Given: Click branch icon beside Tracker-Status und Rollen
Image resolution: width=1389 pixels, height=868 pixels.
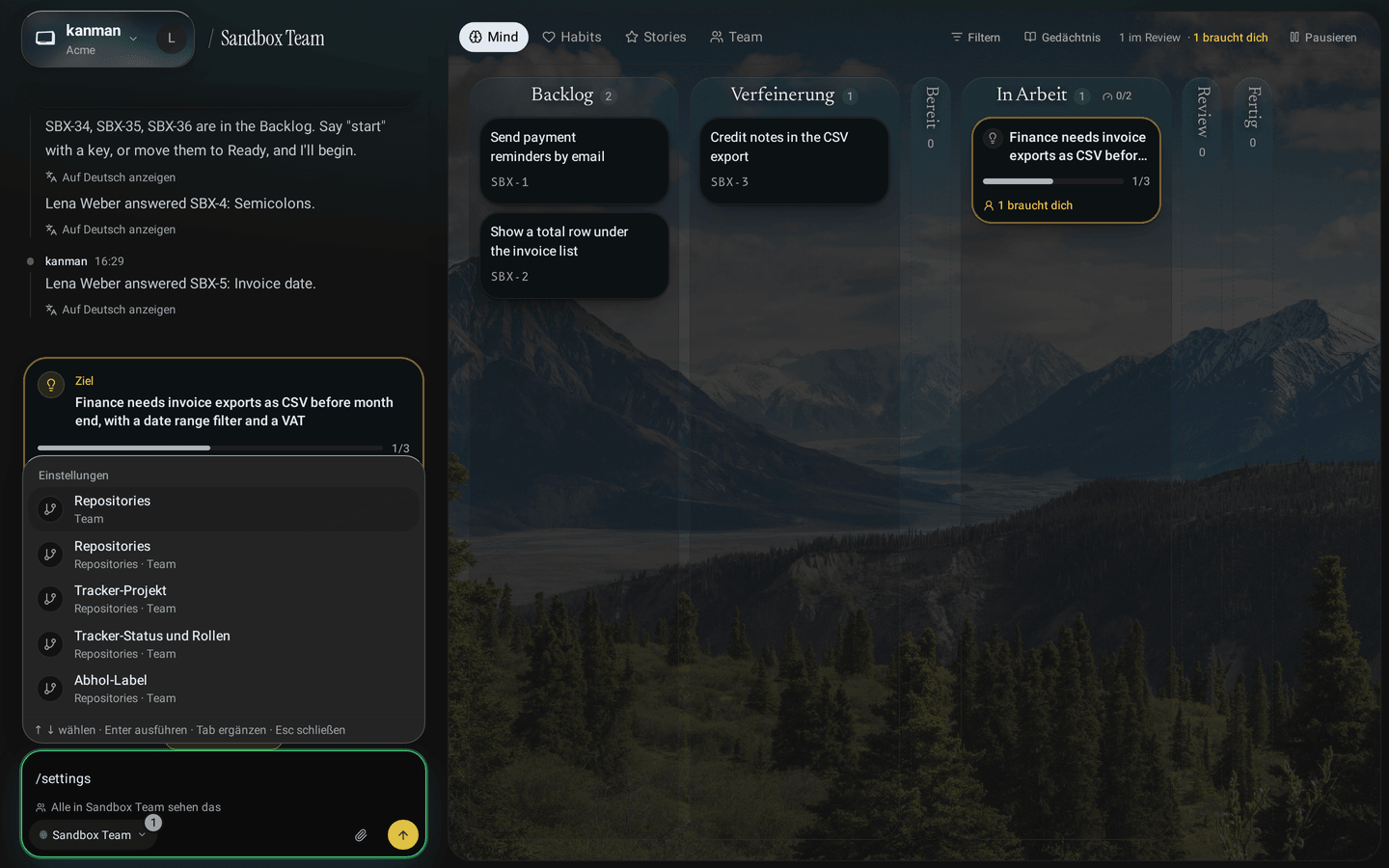Looking at the screenshot, I should 50,644.
